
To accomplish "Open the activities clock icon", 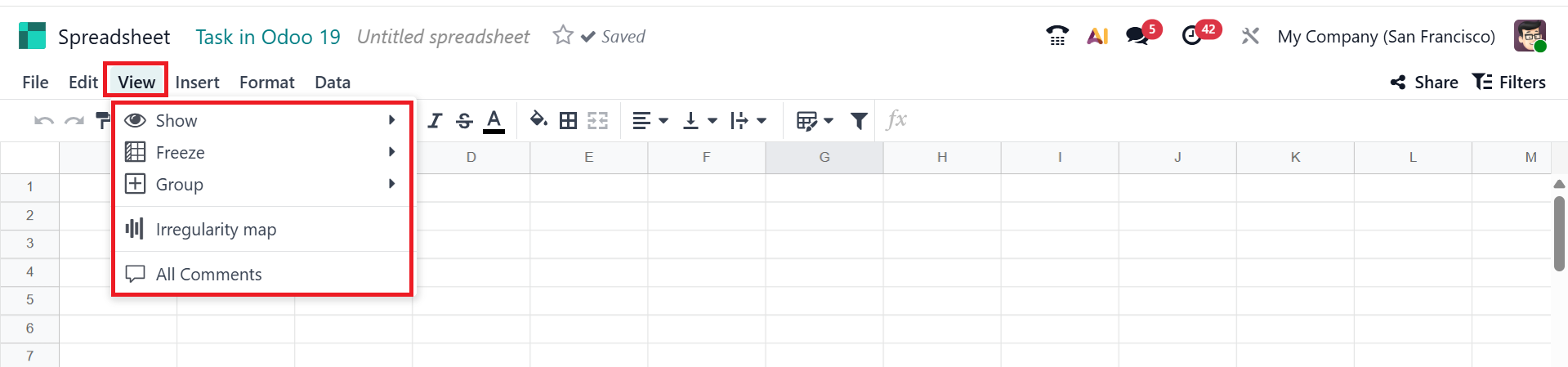I will tap(1192, 36).
